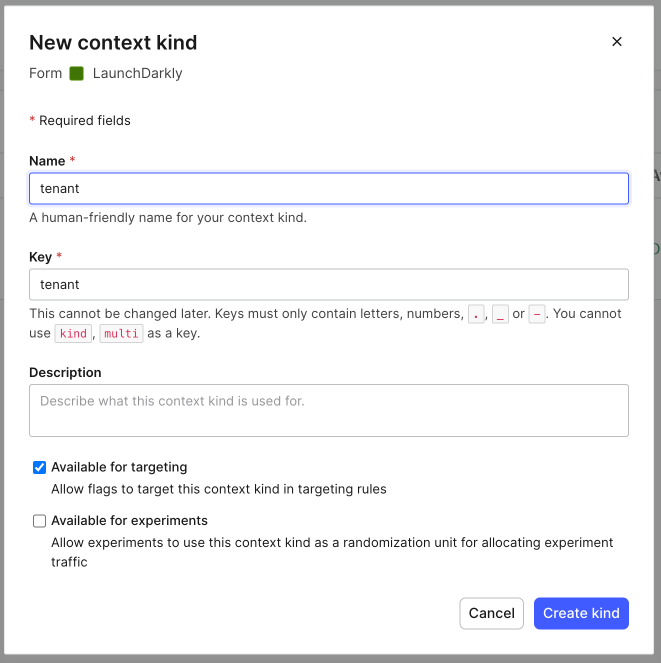The image size is (661, 663).
Task: Click the LaunchDarkly text beside Form
Action: [137, 73]
